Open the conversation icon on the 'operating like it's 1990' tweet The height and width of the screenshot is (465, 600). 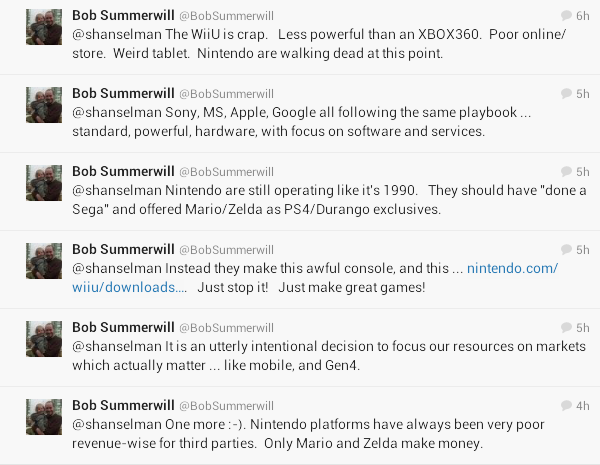point(568,172)
